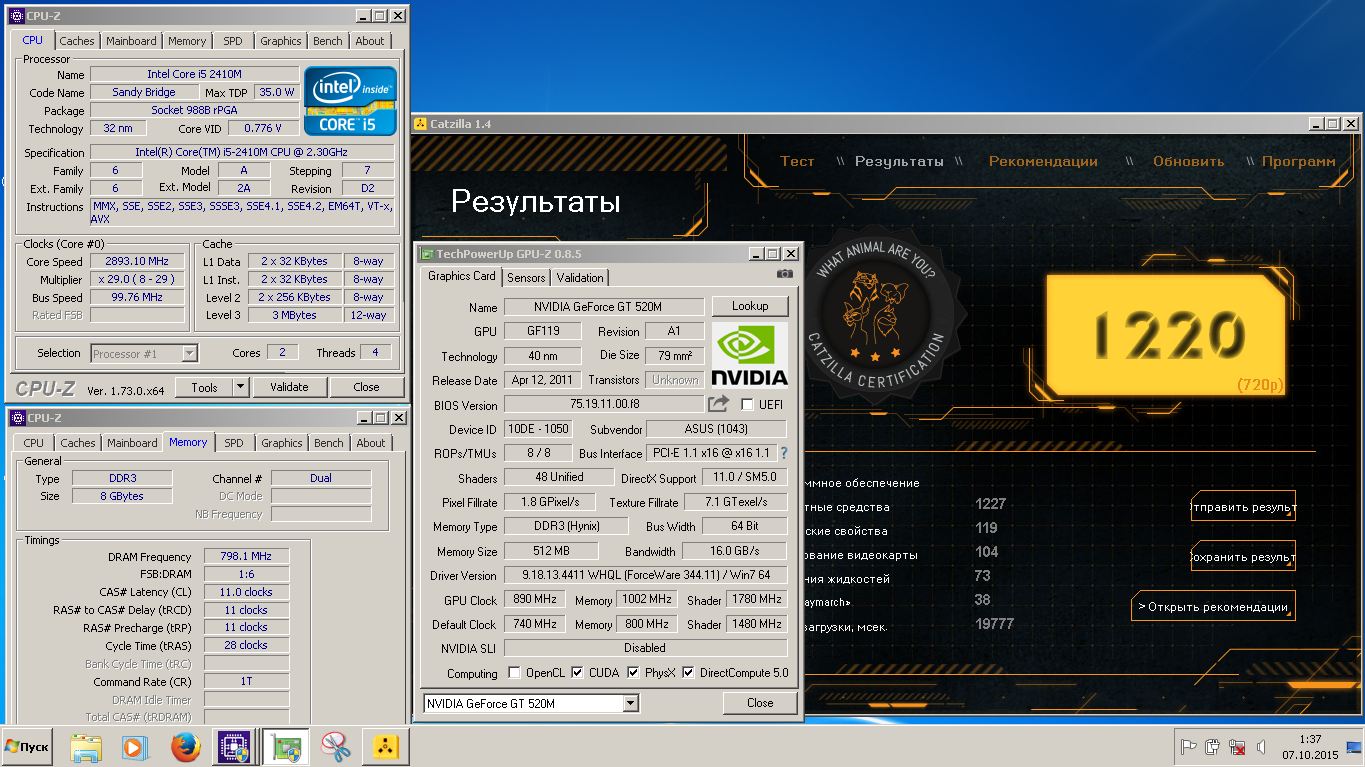The width and height of the screenshot is (1365, 767).
Task: Click the Intel Core i5 logo in CPU-Z
Action: point(350,101)
